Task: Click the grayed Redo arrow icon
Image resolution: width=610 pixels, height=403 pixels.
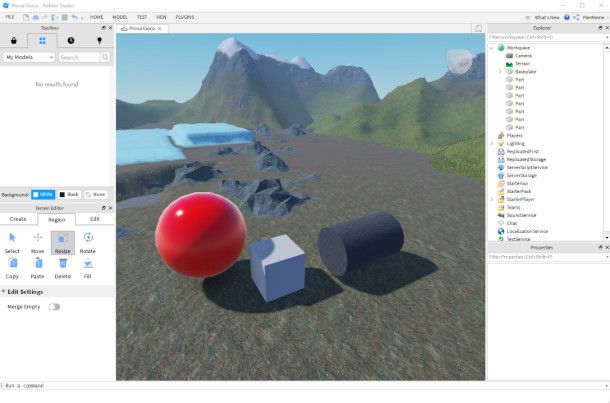Action: (x=45, y=17)
